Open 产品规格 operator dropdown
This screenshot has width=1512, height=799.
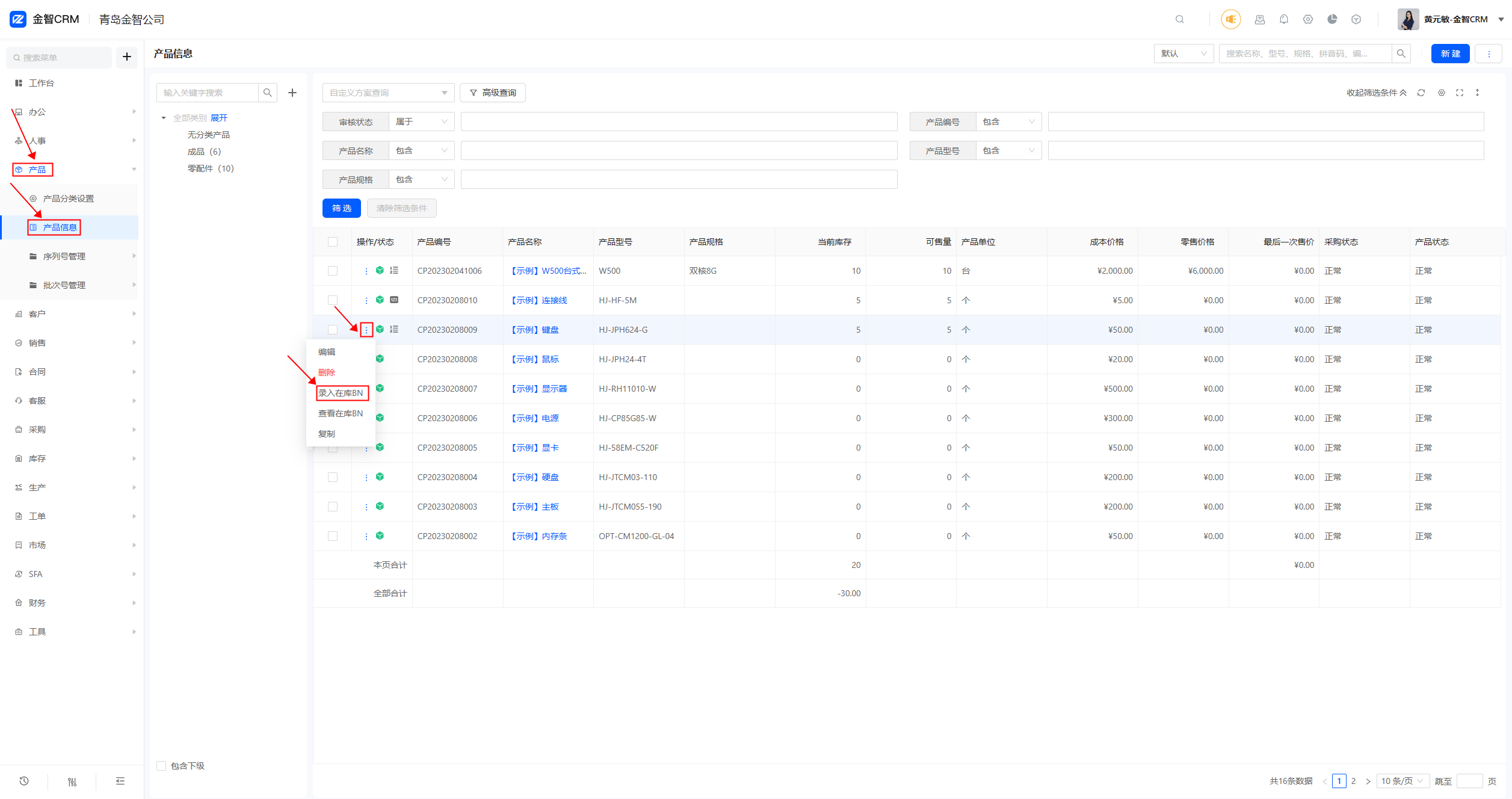click(x=421, y=179)
